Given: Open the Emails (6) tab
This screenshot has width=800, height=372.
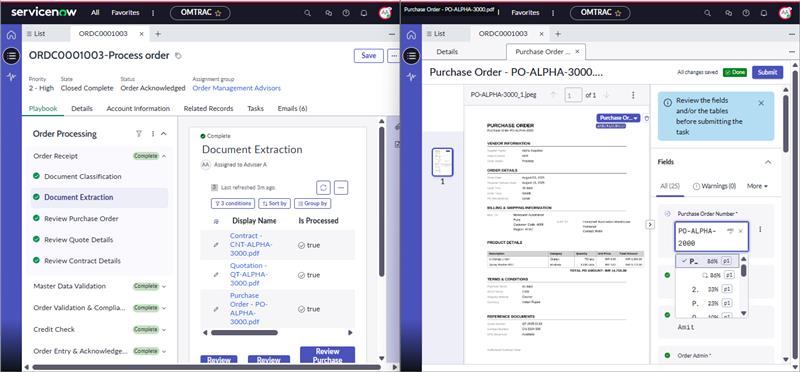Looking at the screenshot, I should tap(292, 109).
